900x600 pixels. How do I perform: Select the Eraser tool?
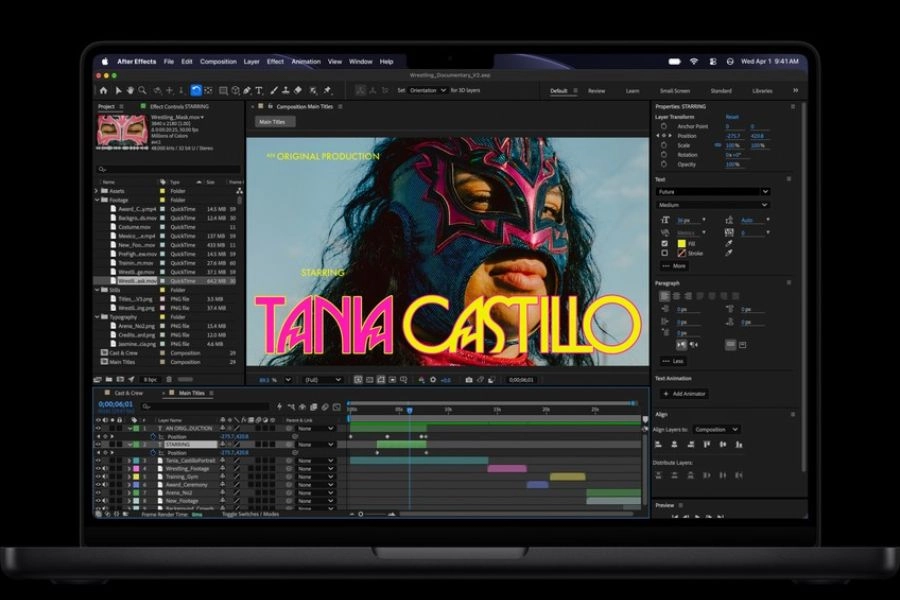point(298,91)
